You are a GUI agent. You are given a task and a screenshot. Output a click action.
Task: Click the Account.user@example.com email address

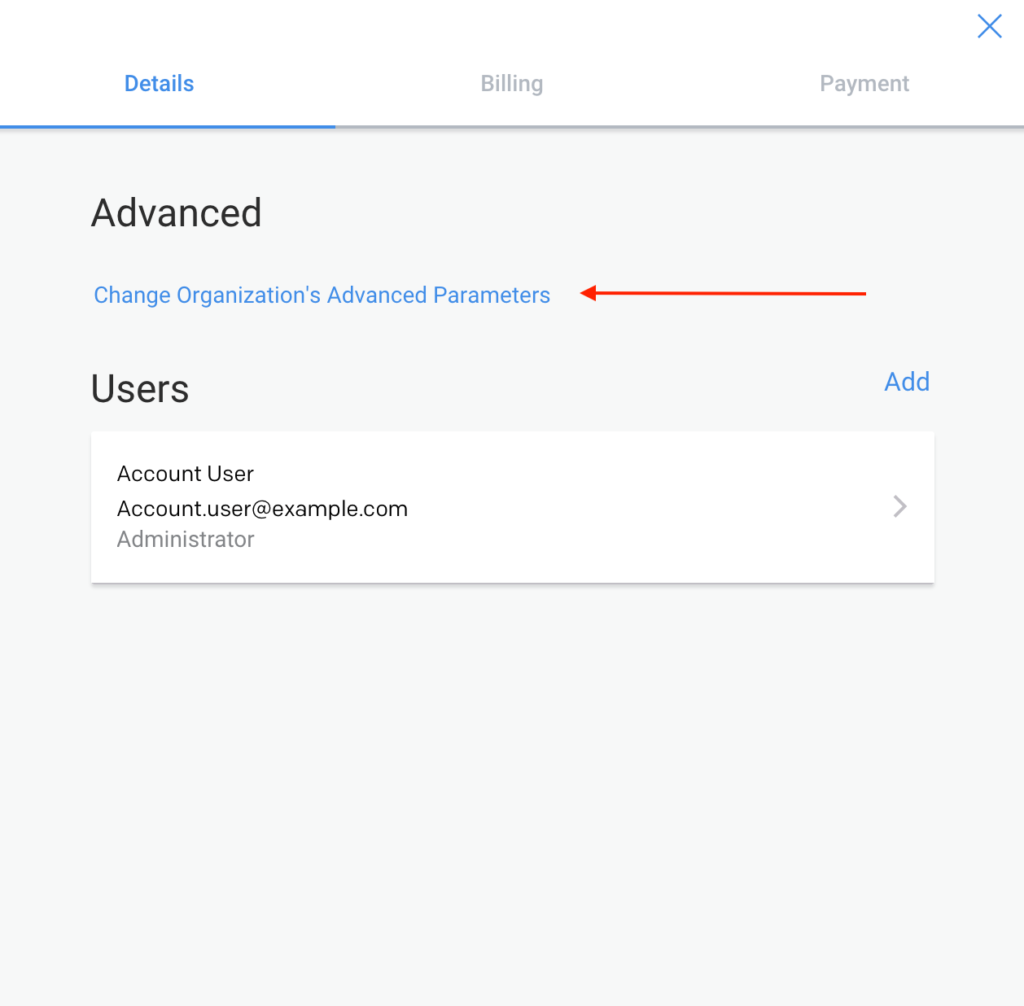pyautogui.click(x=262, y=508)
